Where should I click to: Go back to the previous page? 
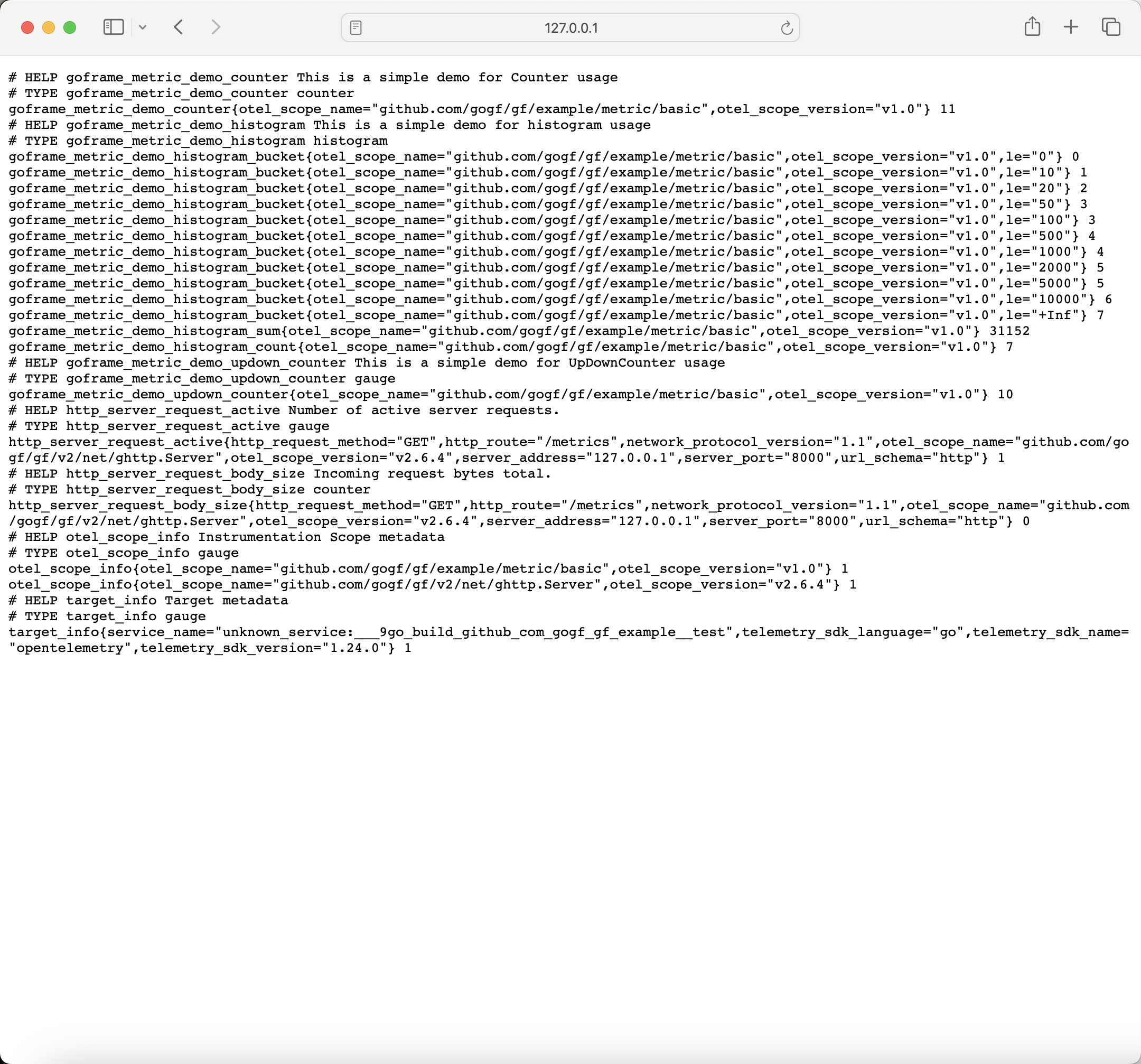pos(179,27)
